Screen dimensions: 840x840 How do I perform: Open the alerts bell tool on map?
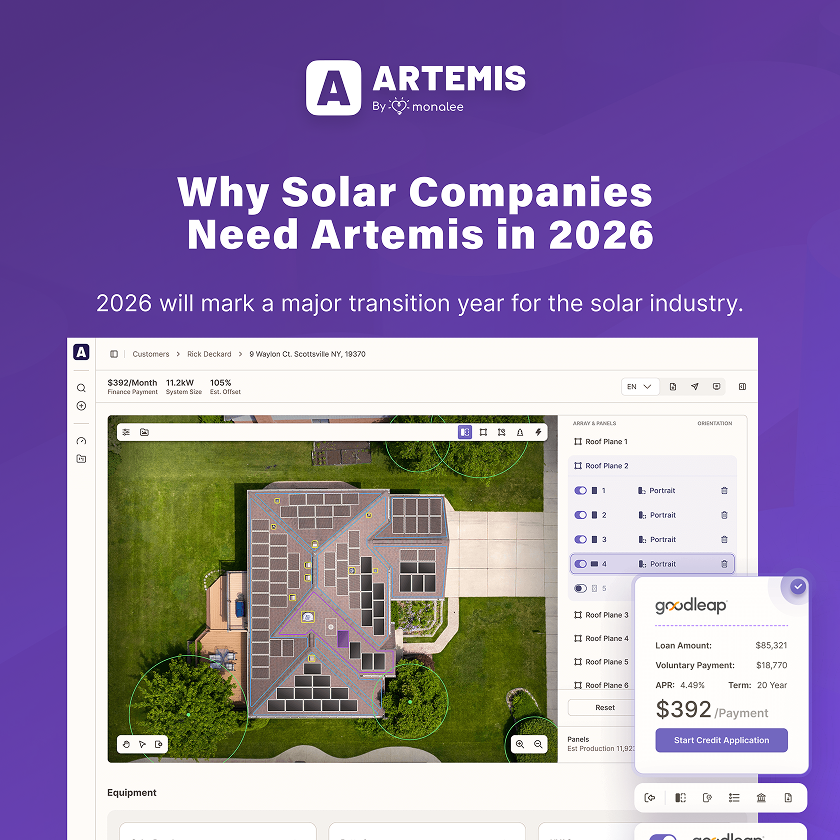tap(520, 431)
